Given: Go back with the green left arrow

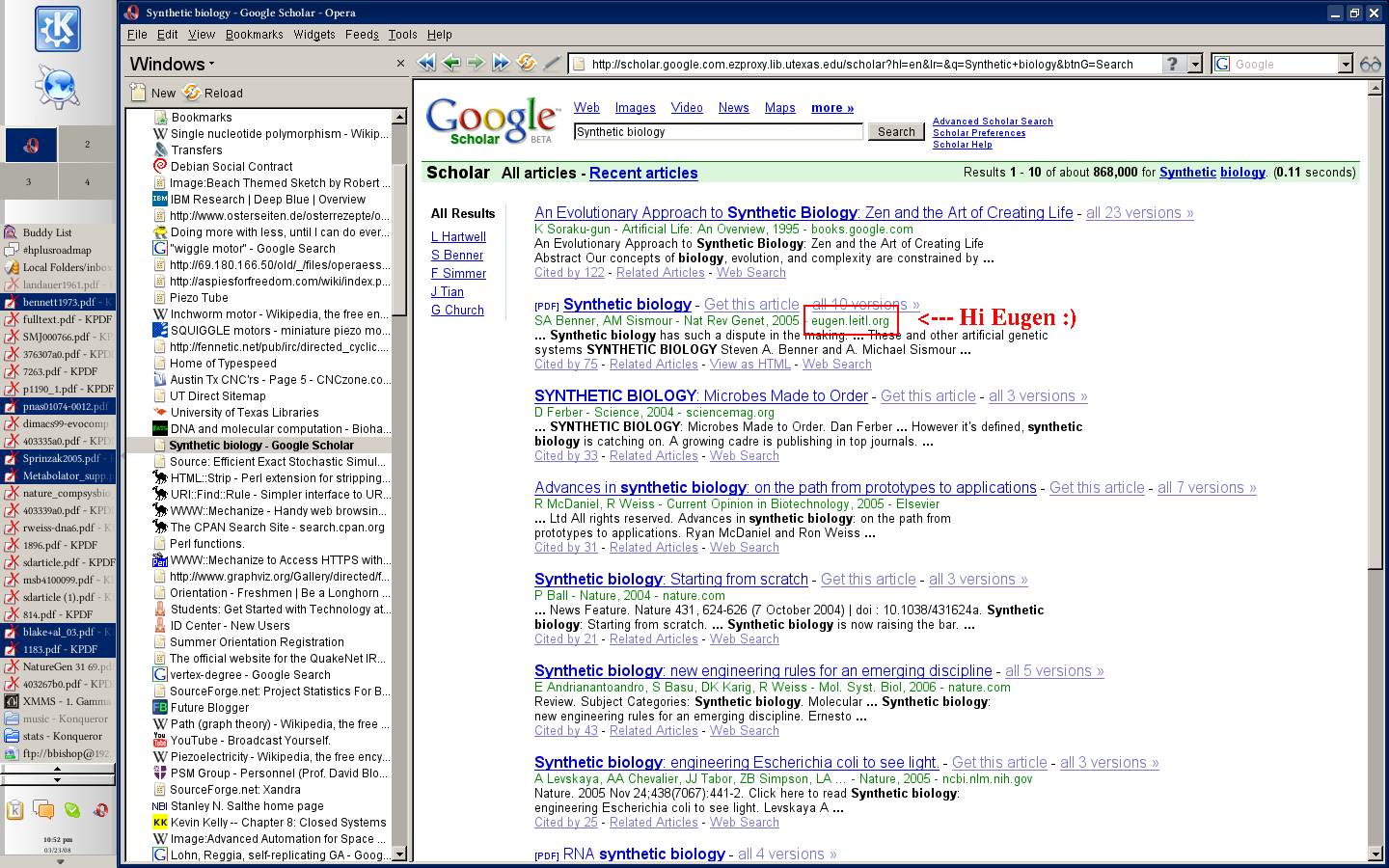Looking at the screenshot, I should click(450, 63).
